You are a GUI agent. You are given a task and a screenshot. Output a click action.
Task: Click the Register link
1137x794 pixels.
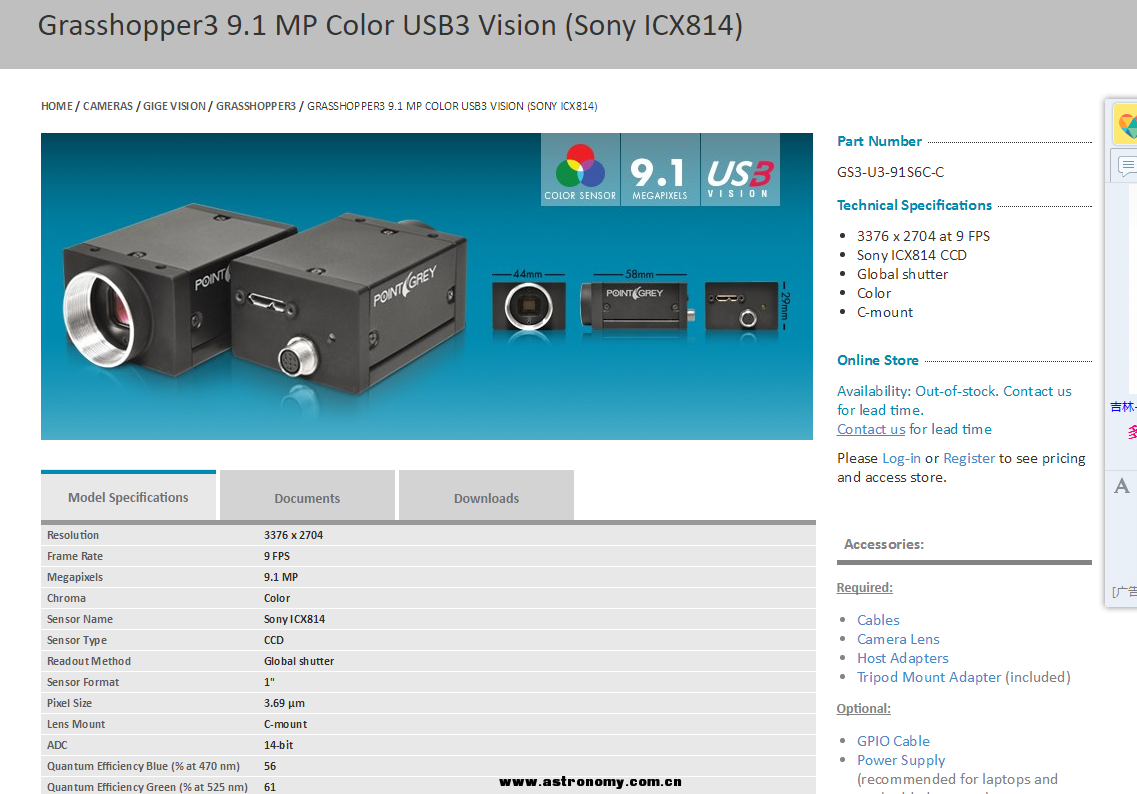[x=969, y=458]
